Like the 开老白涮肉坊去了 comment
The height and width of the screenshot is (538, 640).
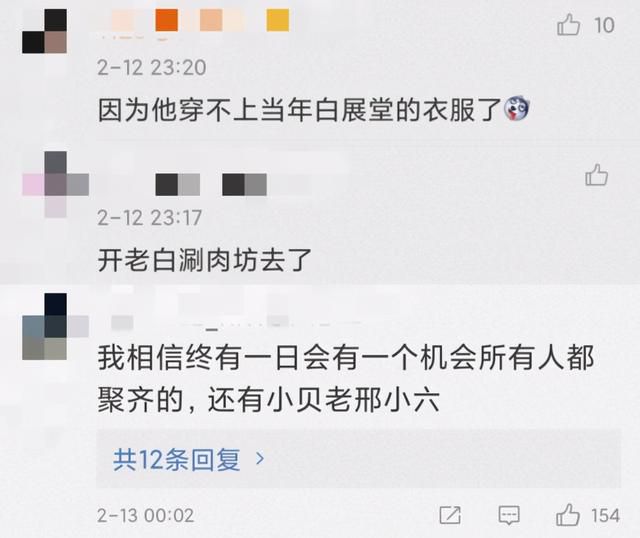[596, 175]
